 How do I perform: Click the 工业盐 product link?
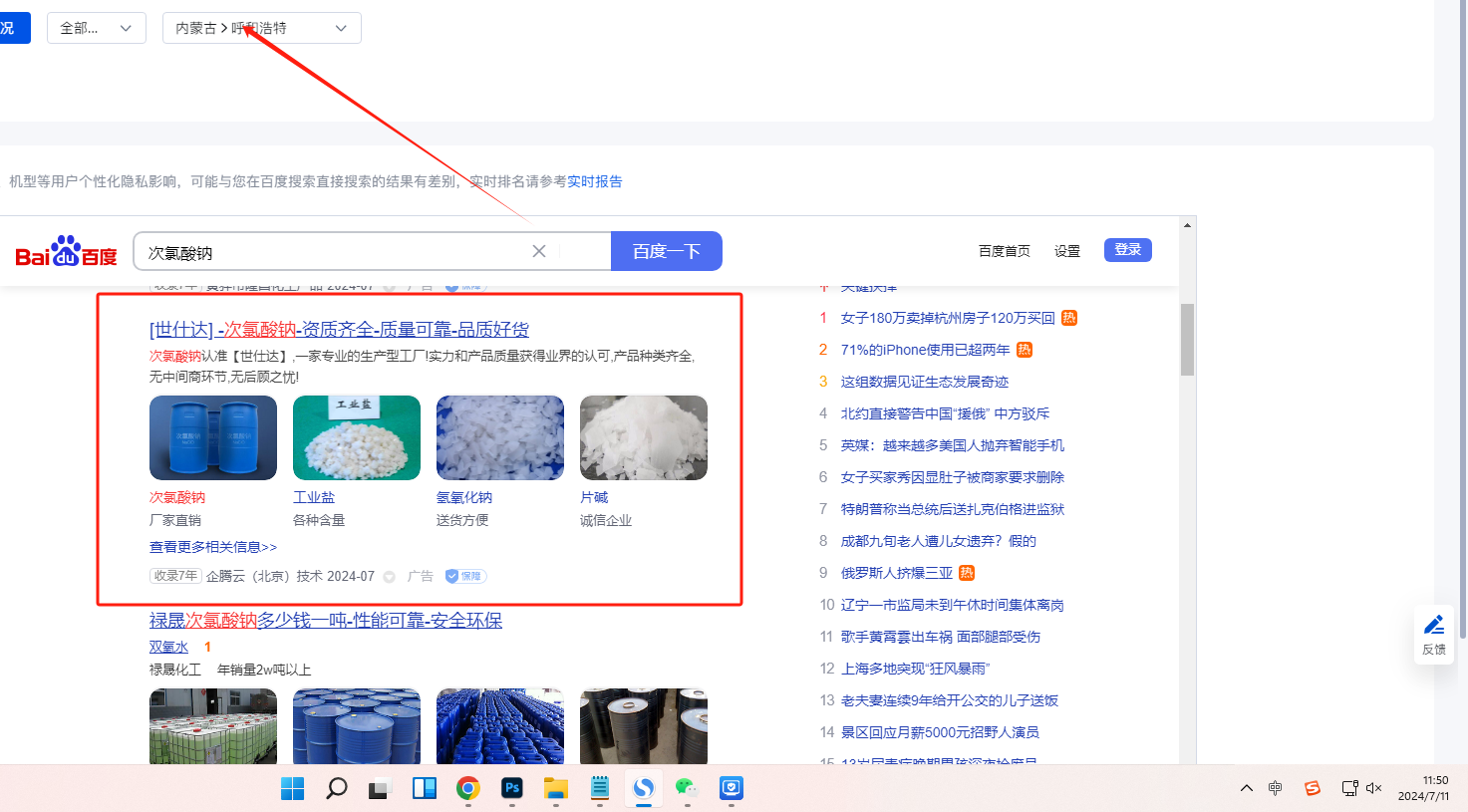click(314, 497)
